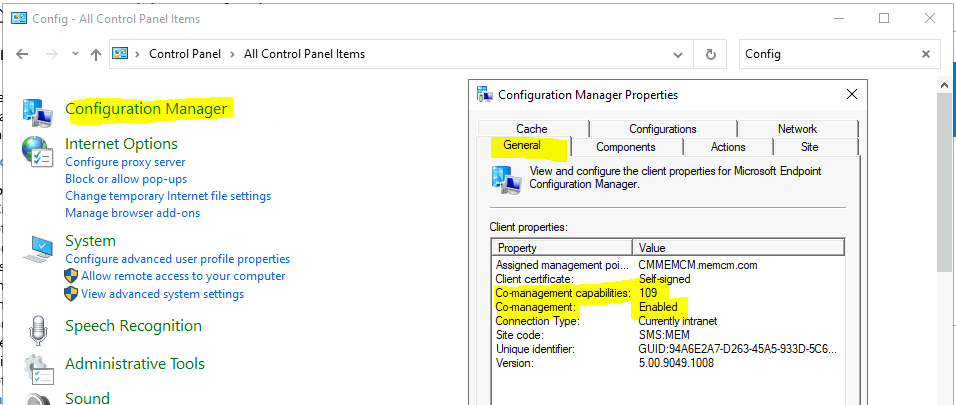Viewport: 956px width, 405px height.
Task: Switch to the Cache tab
Action: 532,129
